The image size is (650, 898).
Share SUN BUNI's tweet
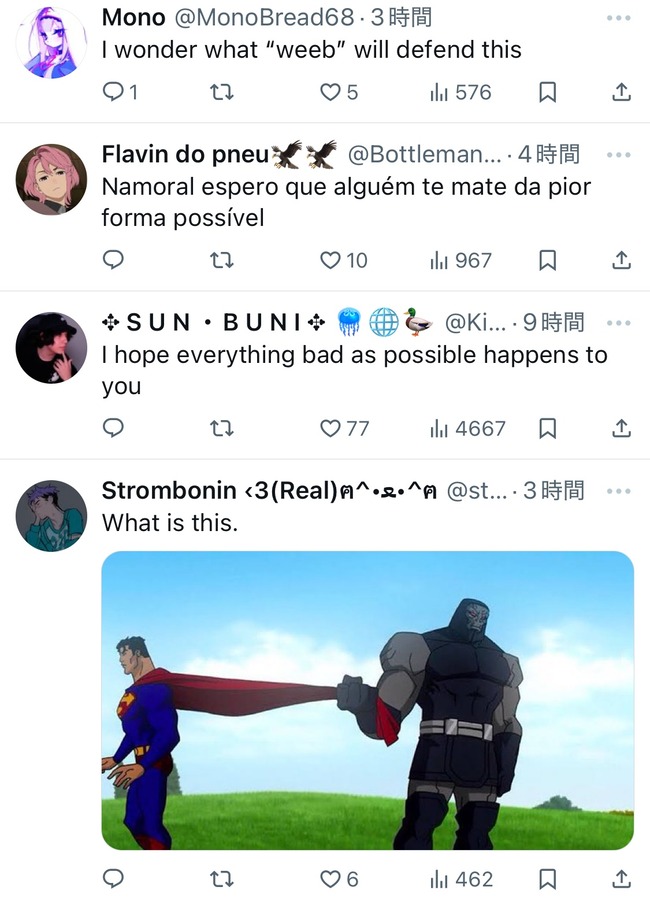[621, 428]
